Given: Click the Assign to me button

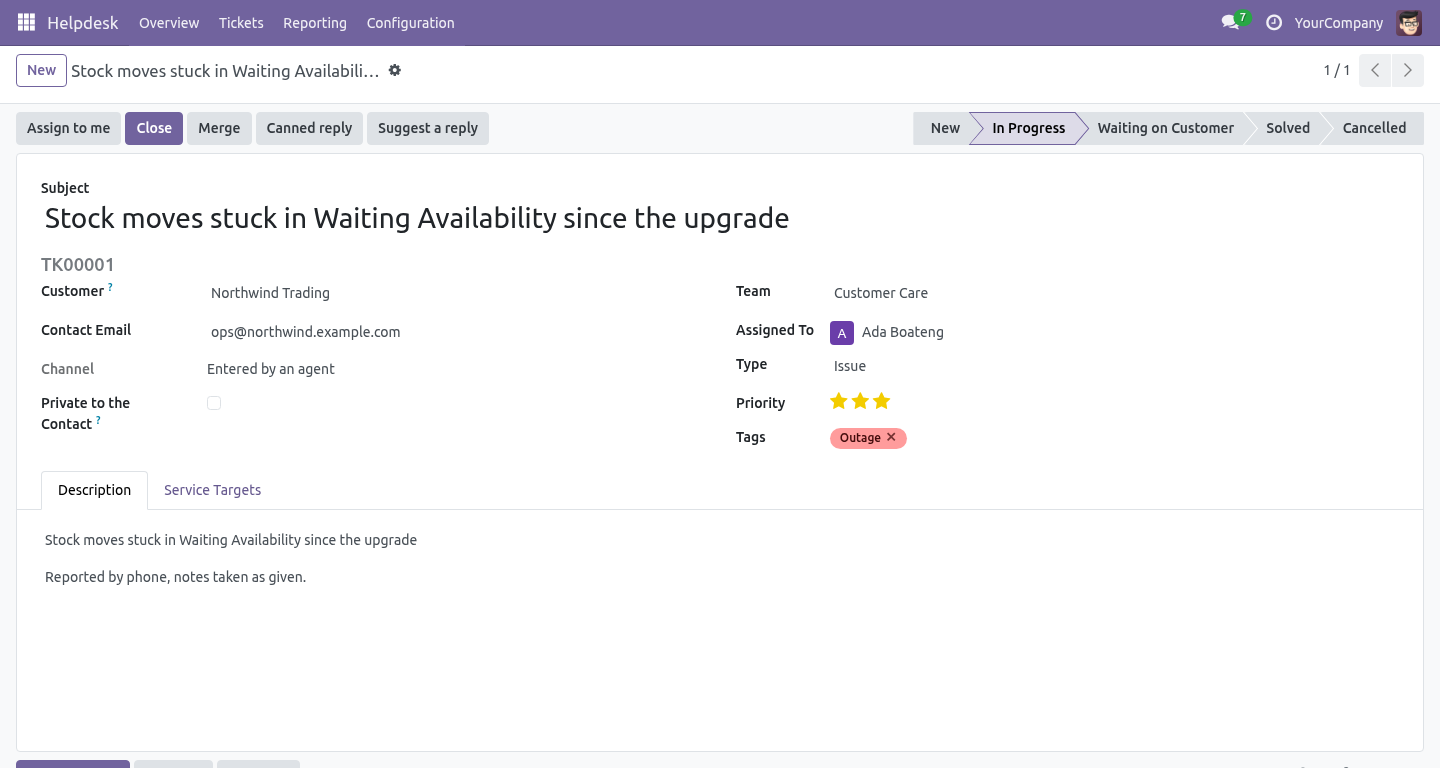Looking at the screenshot, I should [x=69, y=128].
